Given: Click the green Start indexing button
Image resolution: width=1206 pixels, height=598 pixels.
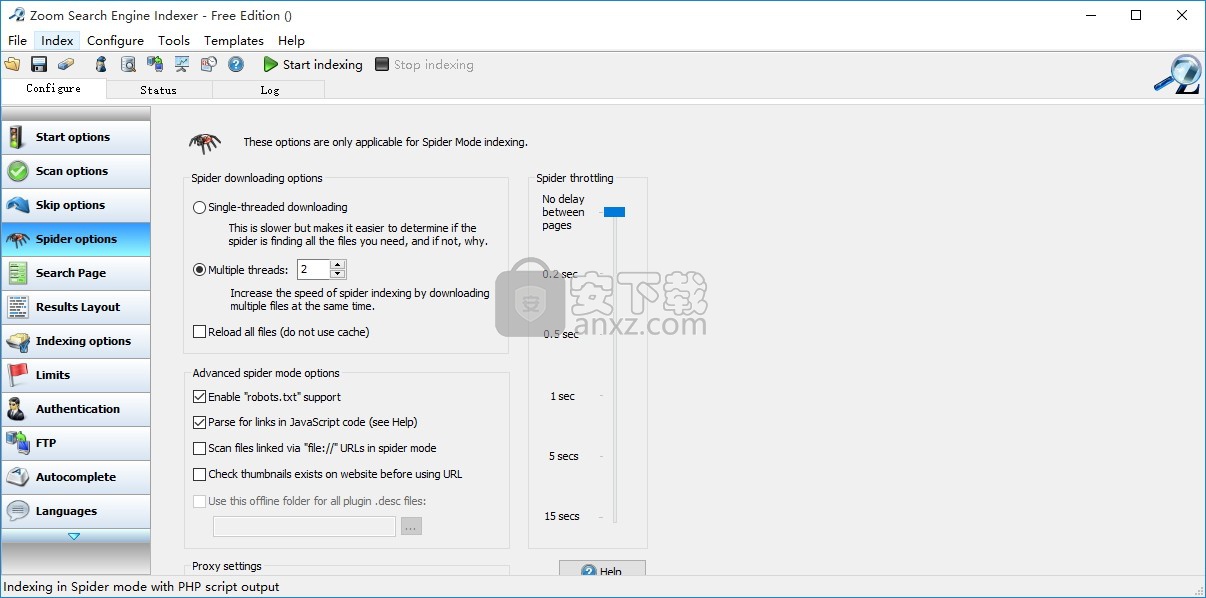Looking at the screenshot, I should (x=313, y=64).
